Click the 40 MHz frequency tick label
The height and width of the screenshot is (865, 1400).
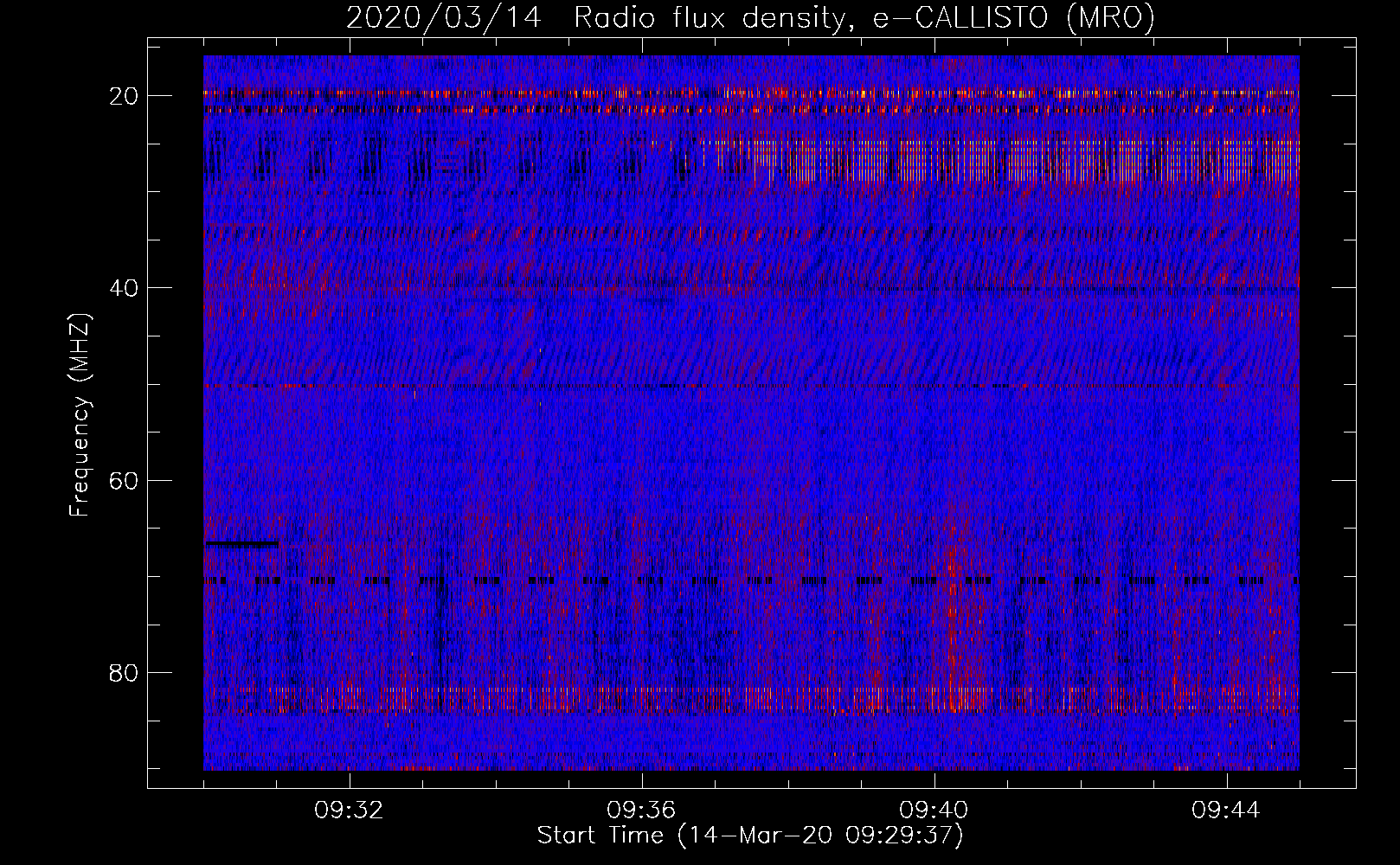click(x=125, y=287)
